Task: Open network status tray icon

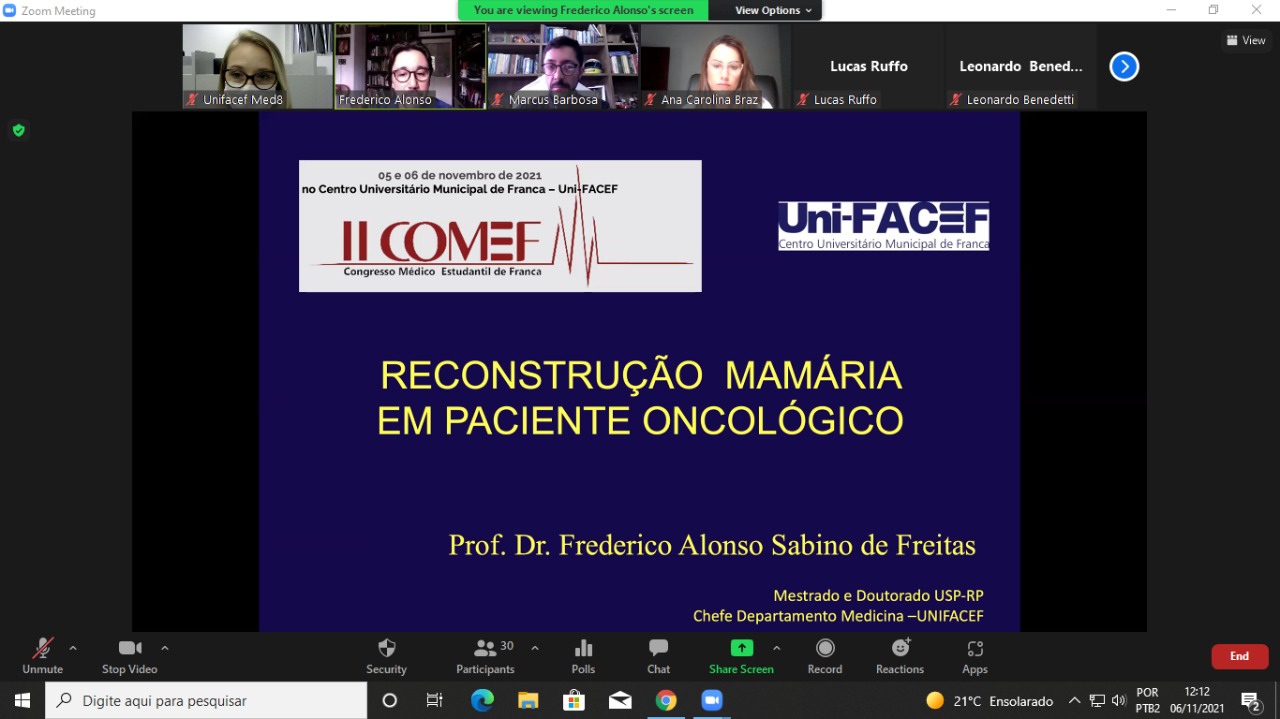Action: pos(1097,701)
